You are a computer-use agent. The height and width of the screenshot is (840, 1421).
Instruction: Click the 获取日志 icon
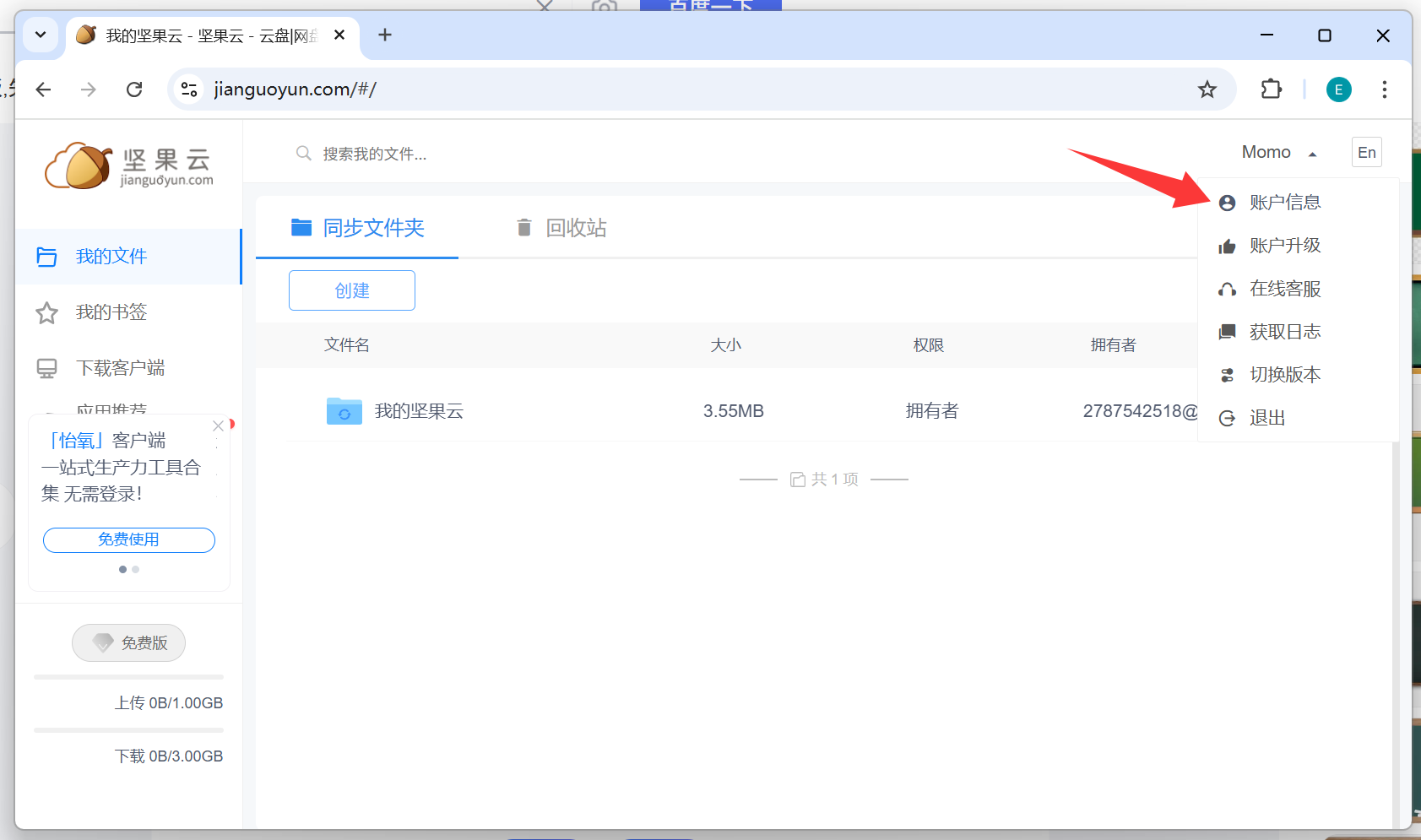(1227, 333)
